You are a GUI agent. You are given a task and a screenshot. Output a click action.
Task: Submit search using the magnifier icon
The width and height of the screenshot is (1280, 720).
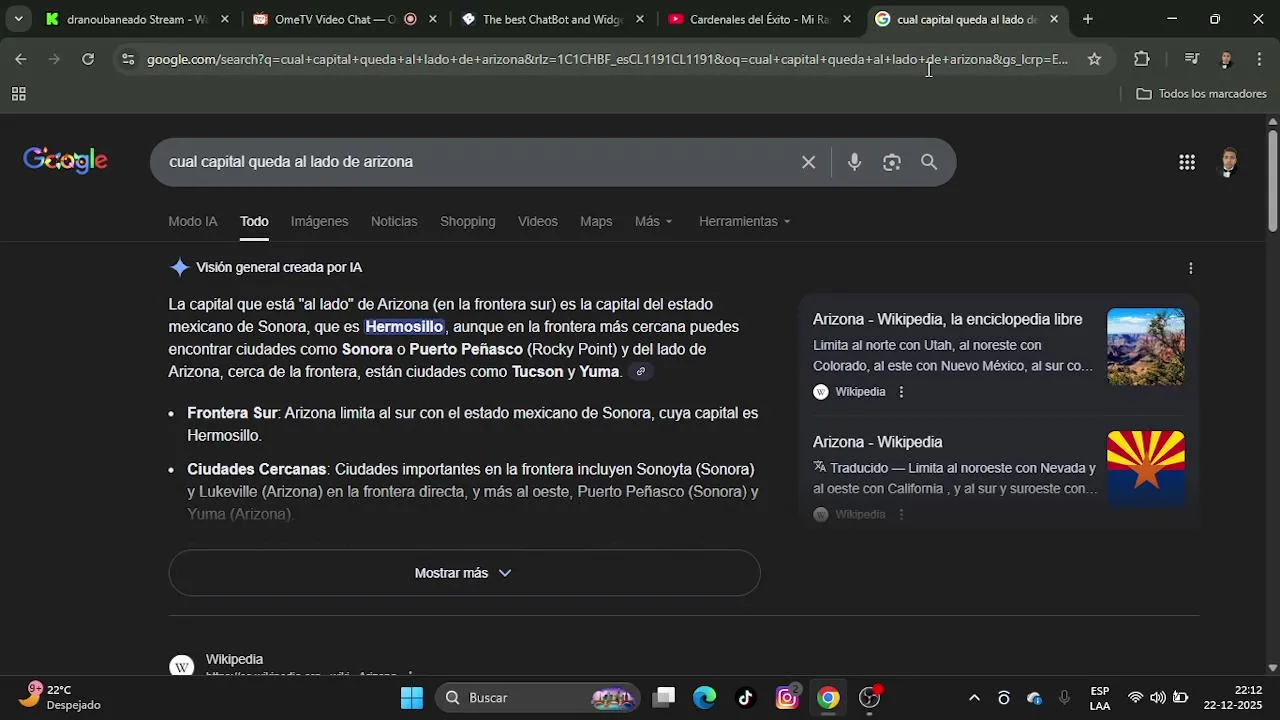(x=929, y=162)
